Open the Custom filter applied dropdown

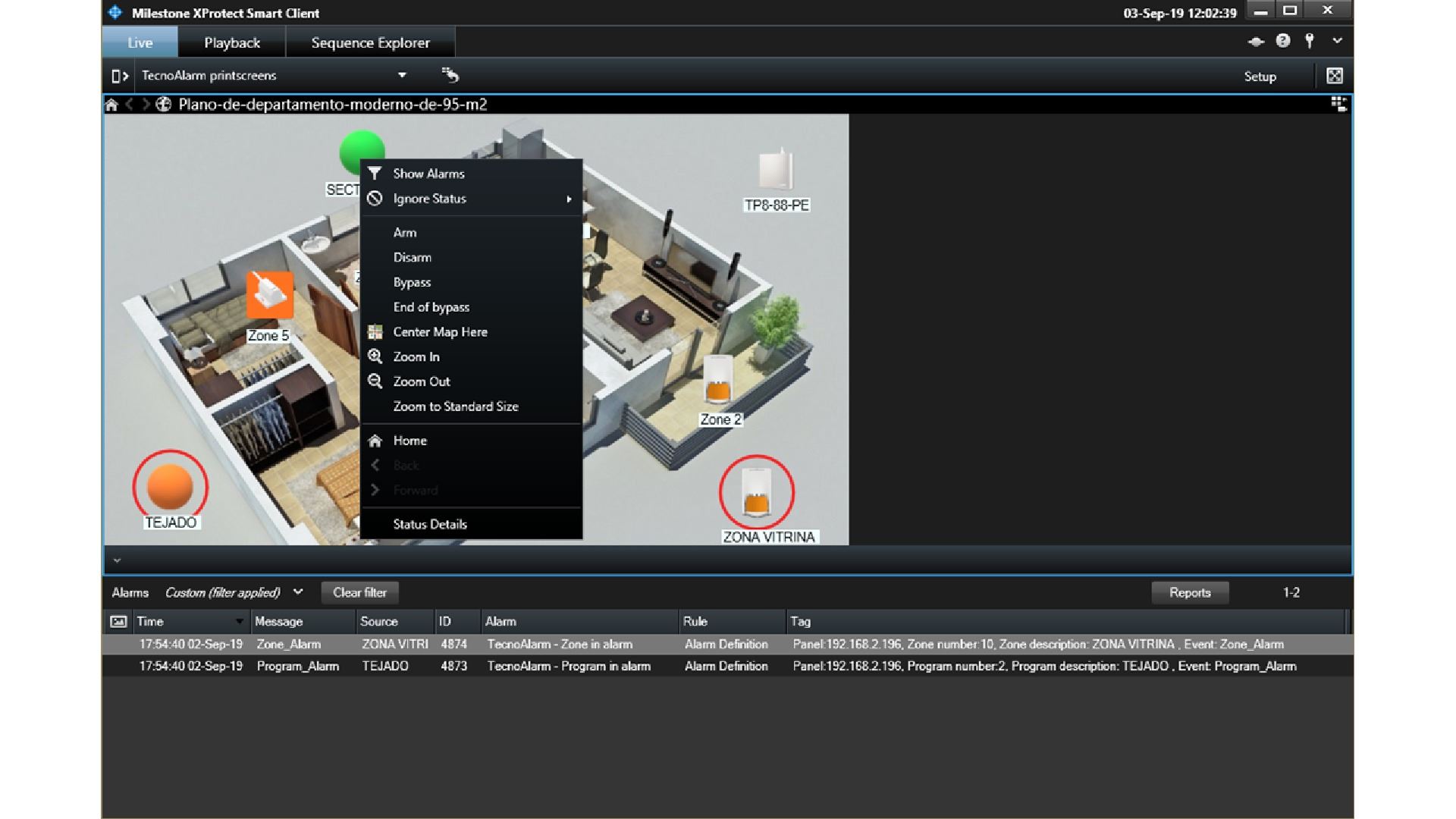[298, 592]
